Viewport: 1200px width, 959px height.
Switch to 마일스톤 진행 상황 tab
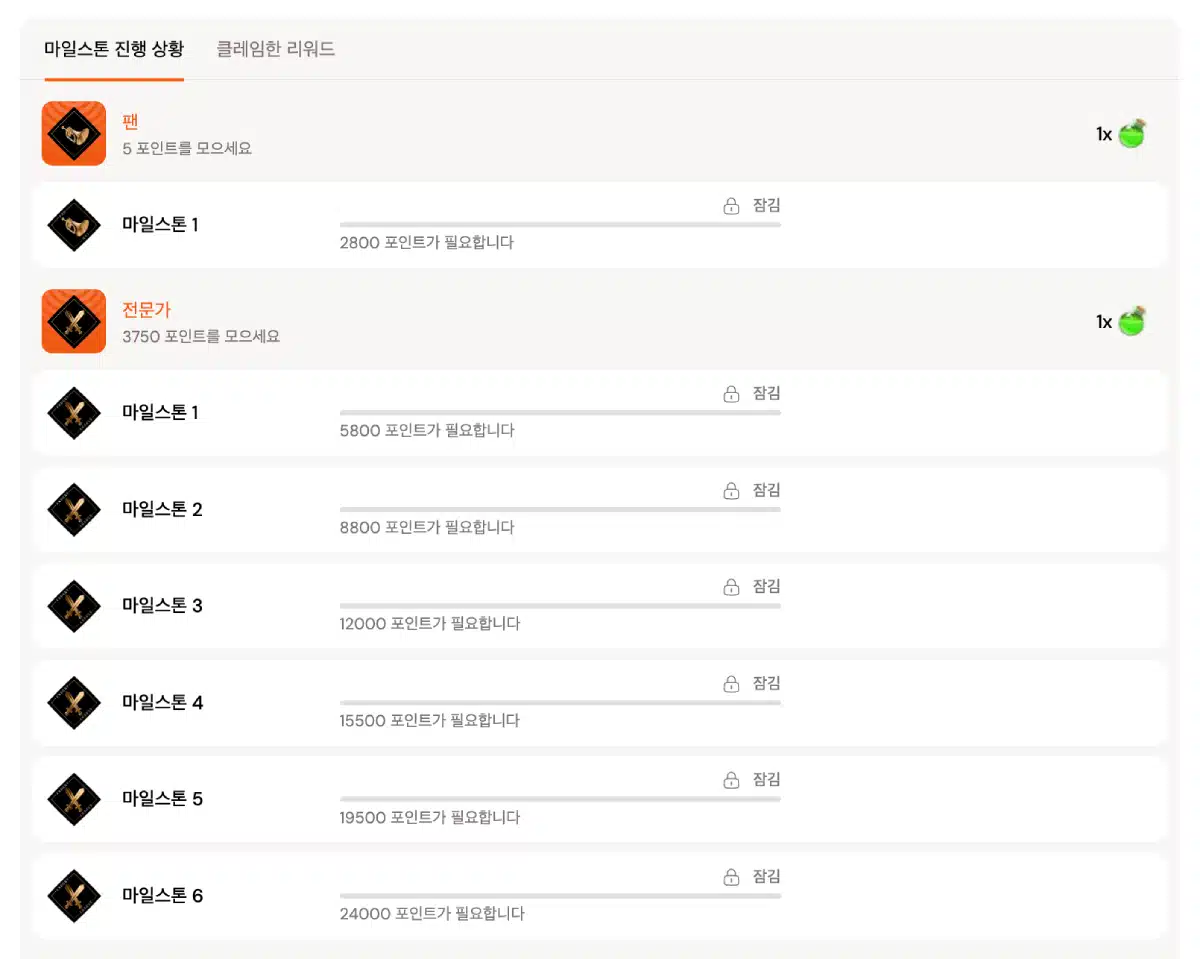tap(114, 49)
